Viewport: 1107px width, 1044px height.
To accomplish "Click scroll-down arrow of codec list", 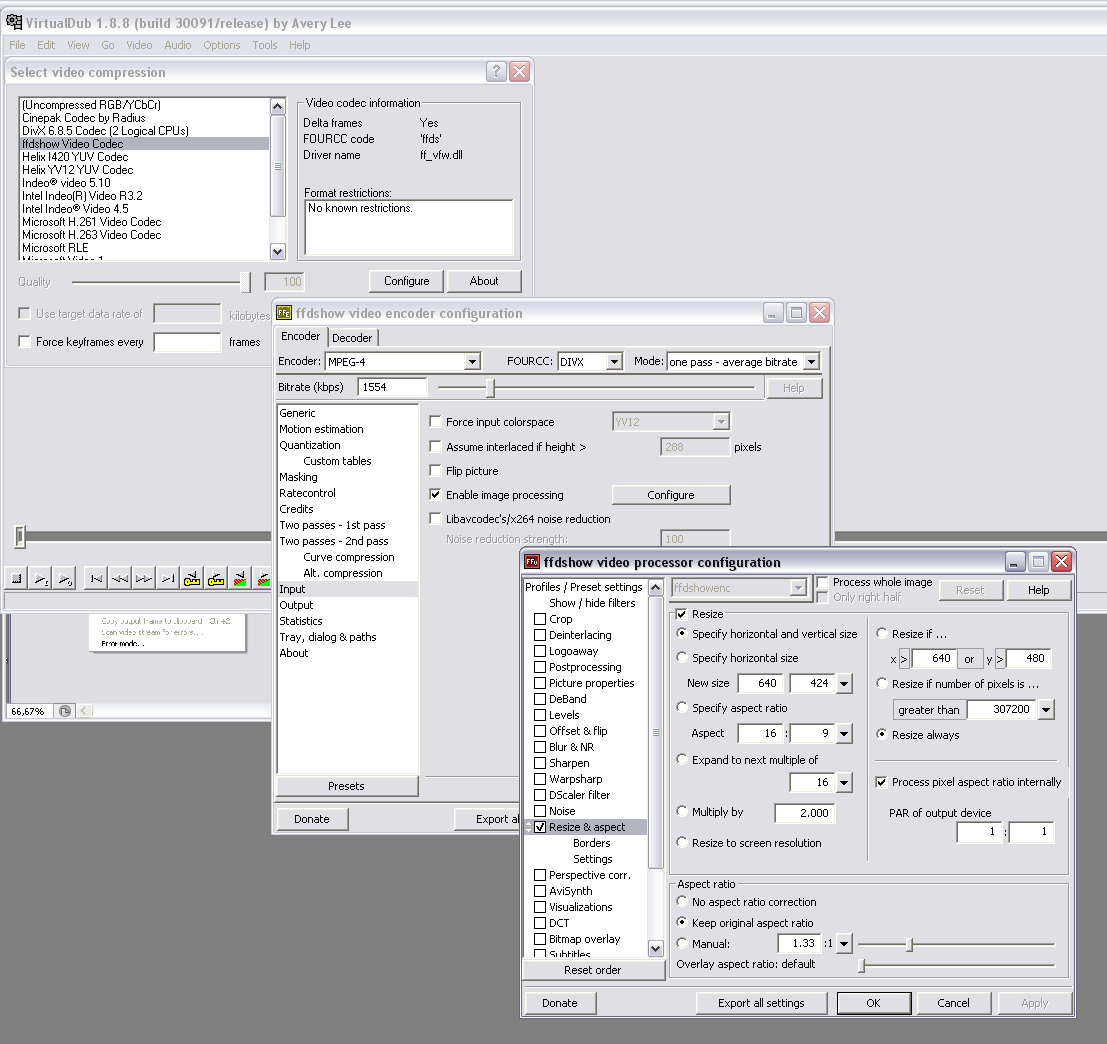I will pos(277,251).
